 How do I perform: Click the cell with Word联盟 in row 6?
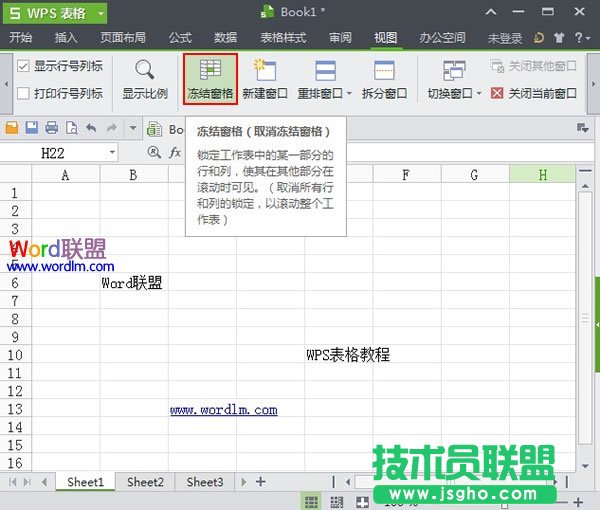132,283
